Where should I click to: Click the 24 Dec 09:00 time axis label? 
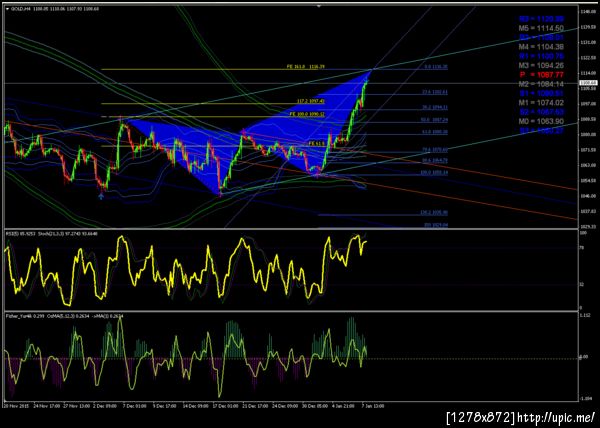(285, 405)
